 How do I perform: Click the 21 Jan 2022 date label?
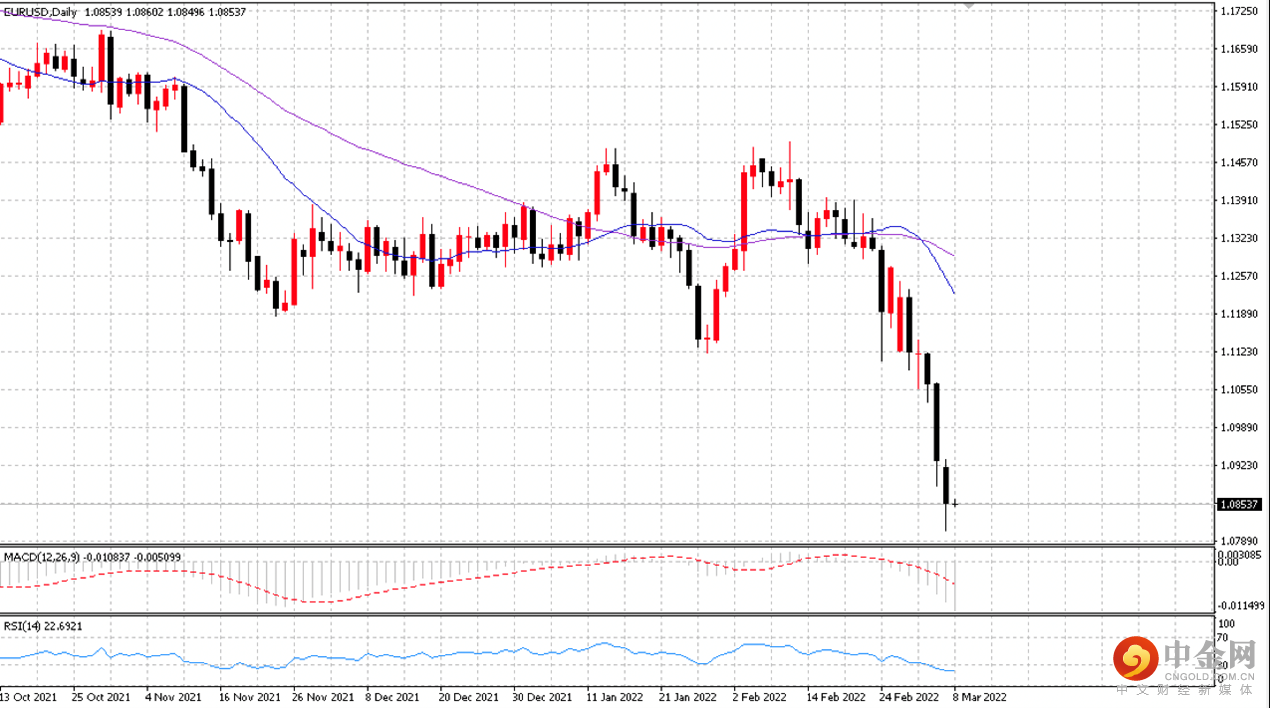(x=688, y=696)
